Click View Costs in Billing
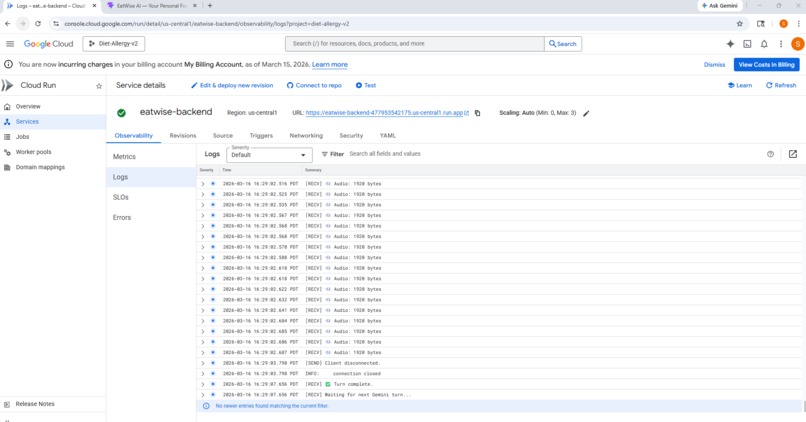 [766, 65]
